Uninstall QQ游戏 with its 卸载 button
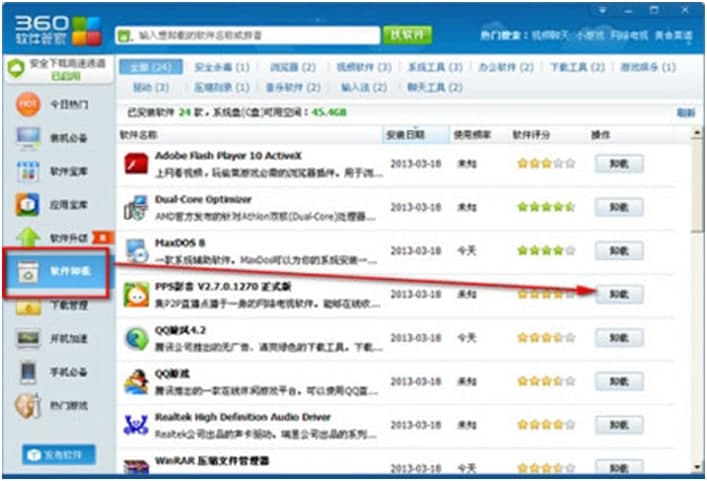This screenshot has height=481, width=707. (619, 382)
